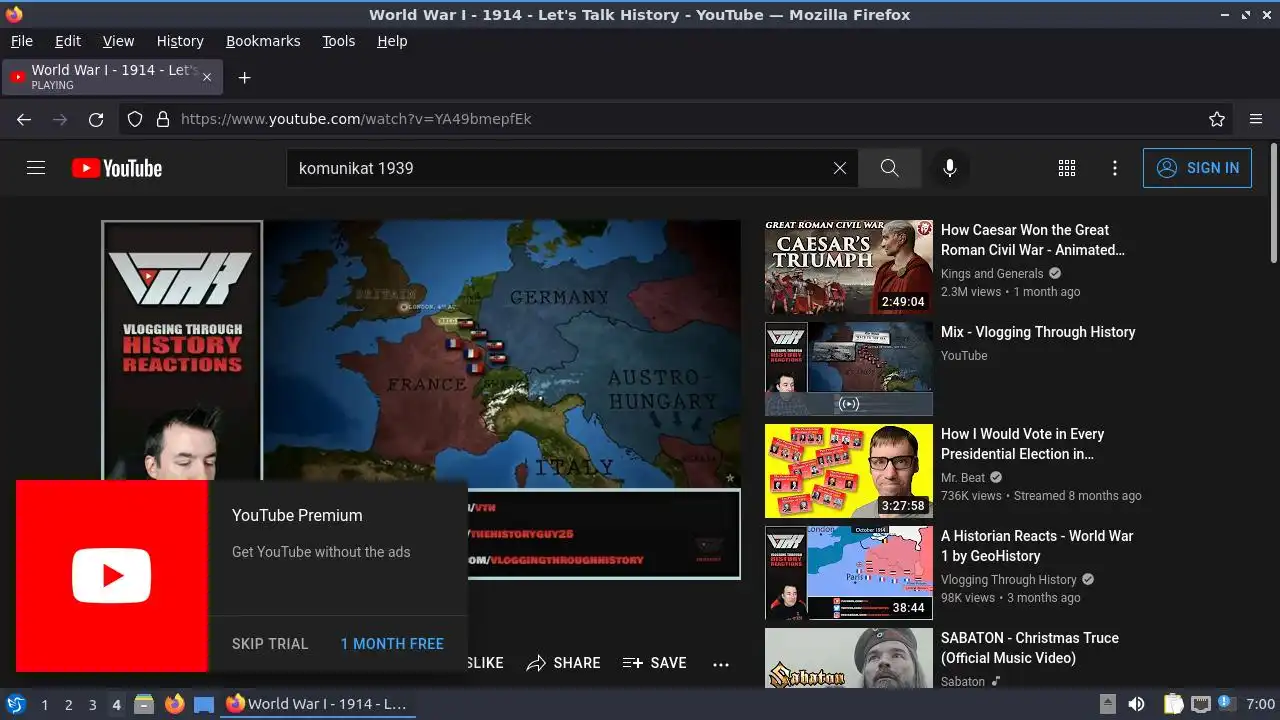
Task: Open the History menu
Action: coord(180,41)
